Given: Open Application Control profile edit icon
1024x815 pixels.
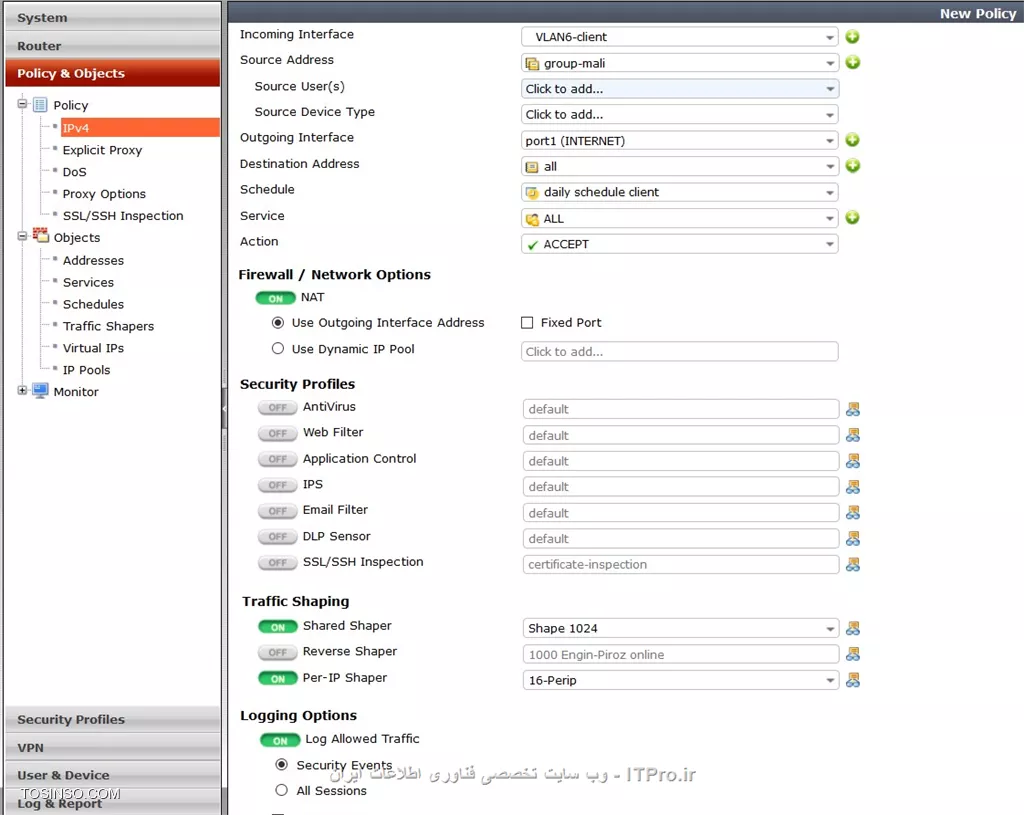Looking at the screenshot, I should pos(853,461).
